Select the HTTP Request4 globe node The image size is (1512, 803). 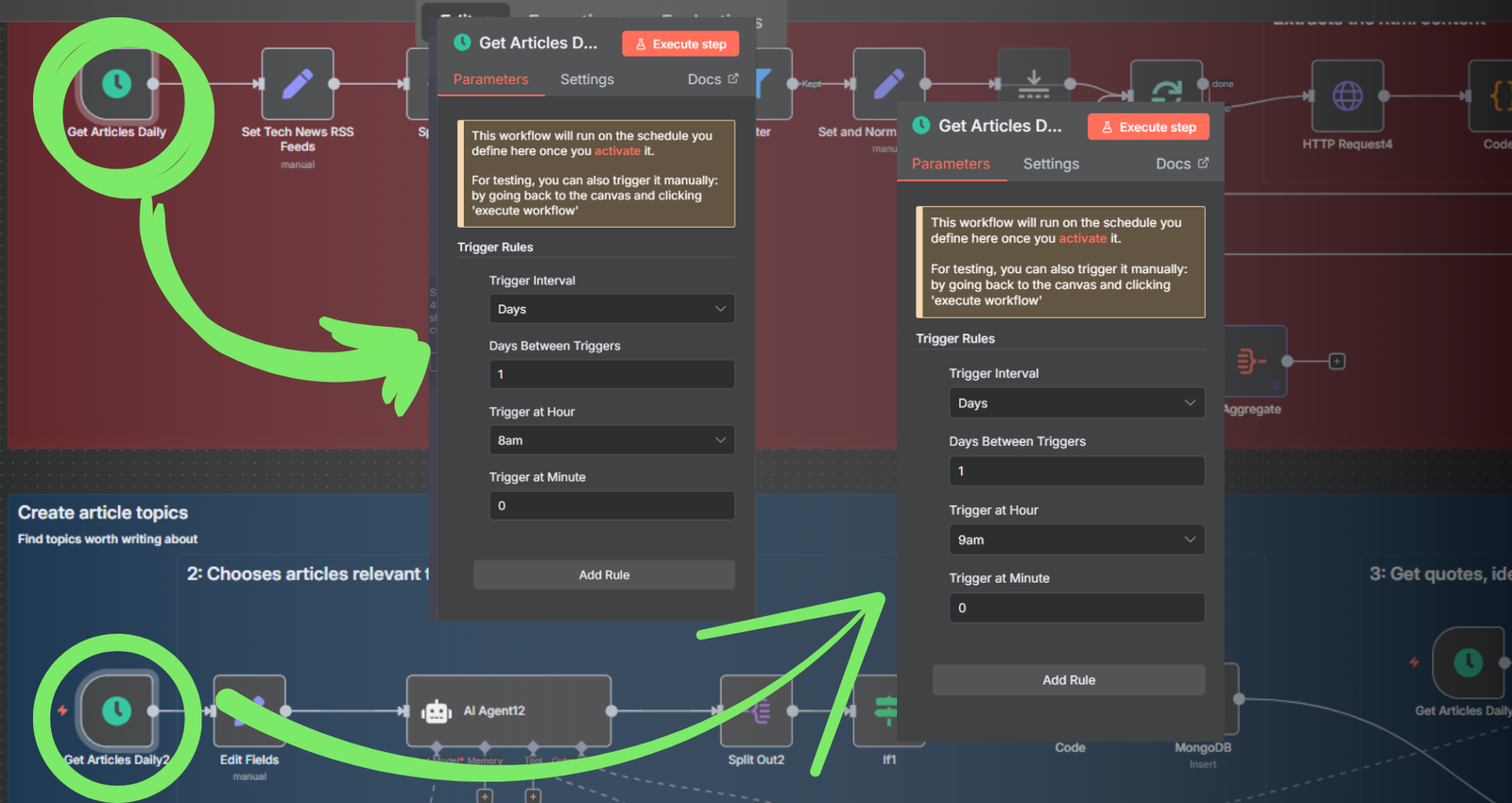point(1348,95)
